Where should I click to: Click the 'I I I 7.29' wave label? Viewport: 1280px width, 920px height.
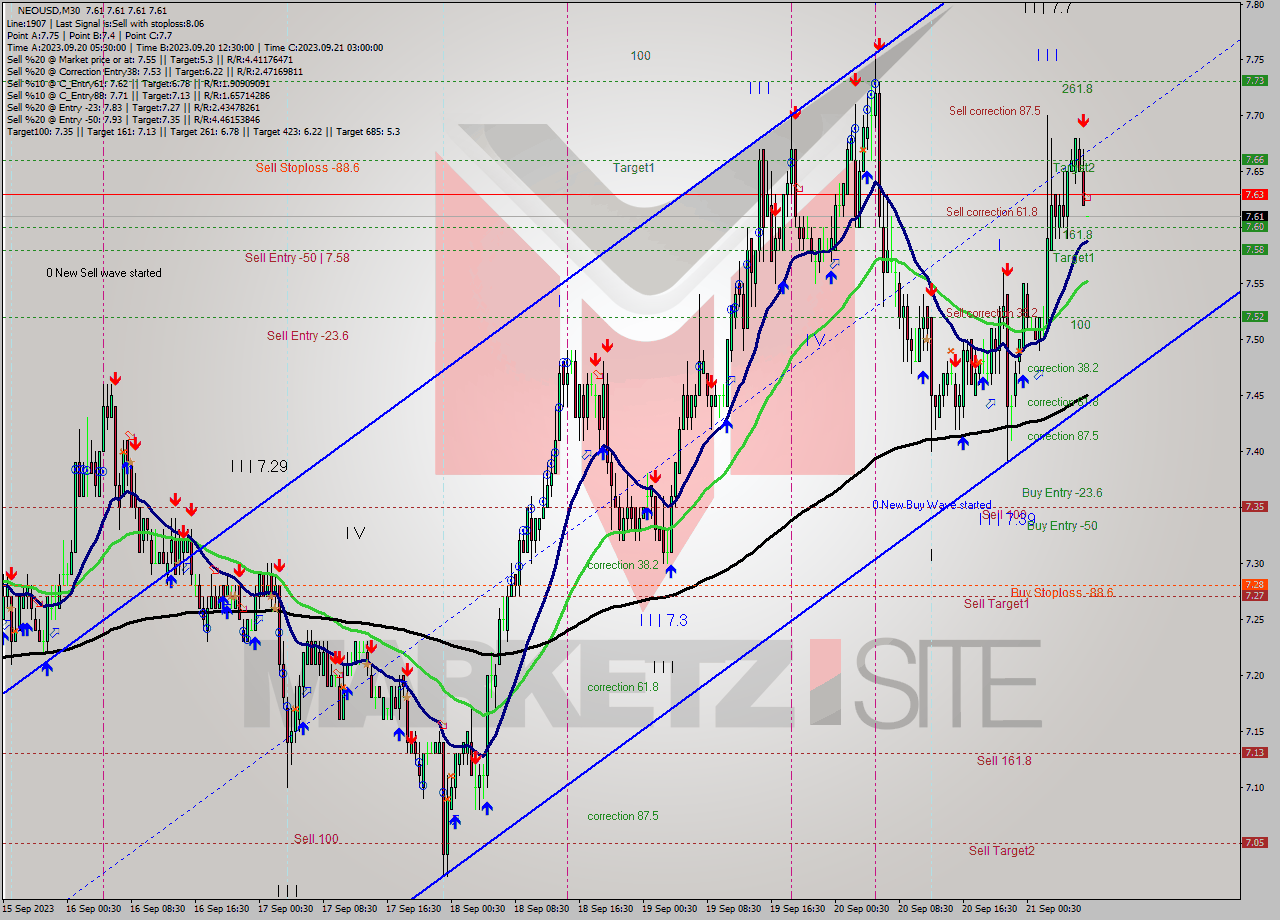[x=259, y=466]
